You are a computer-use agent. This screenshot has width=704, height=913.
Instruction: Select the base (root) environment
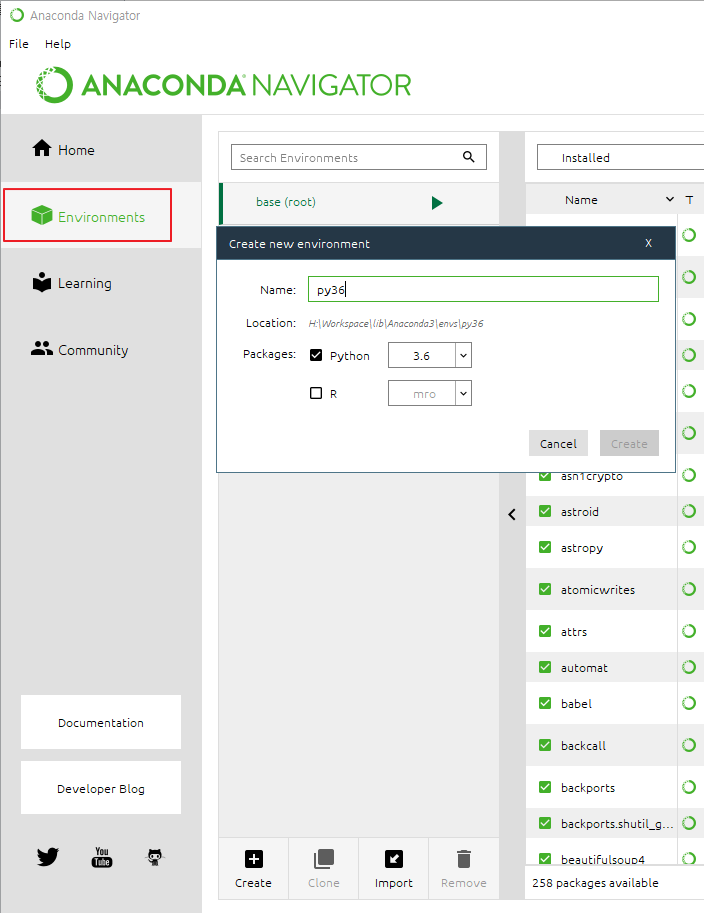pos(359,203)
